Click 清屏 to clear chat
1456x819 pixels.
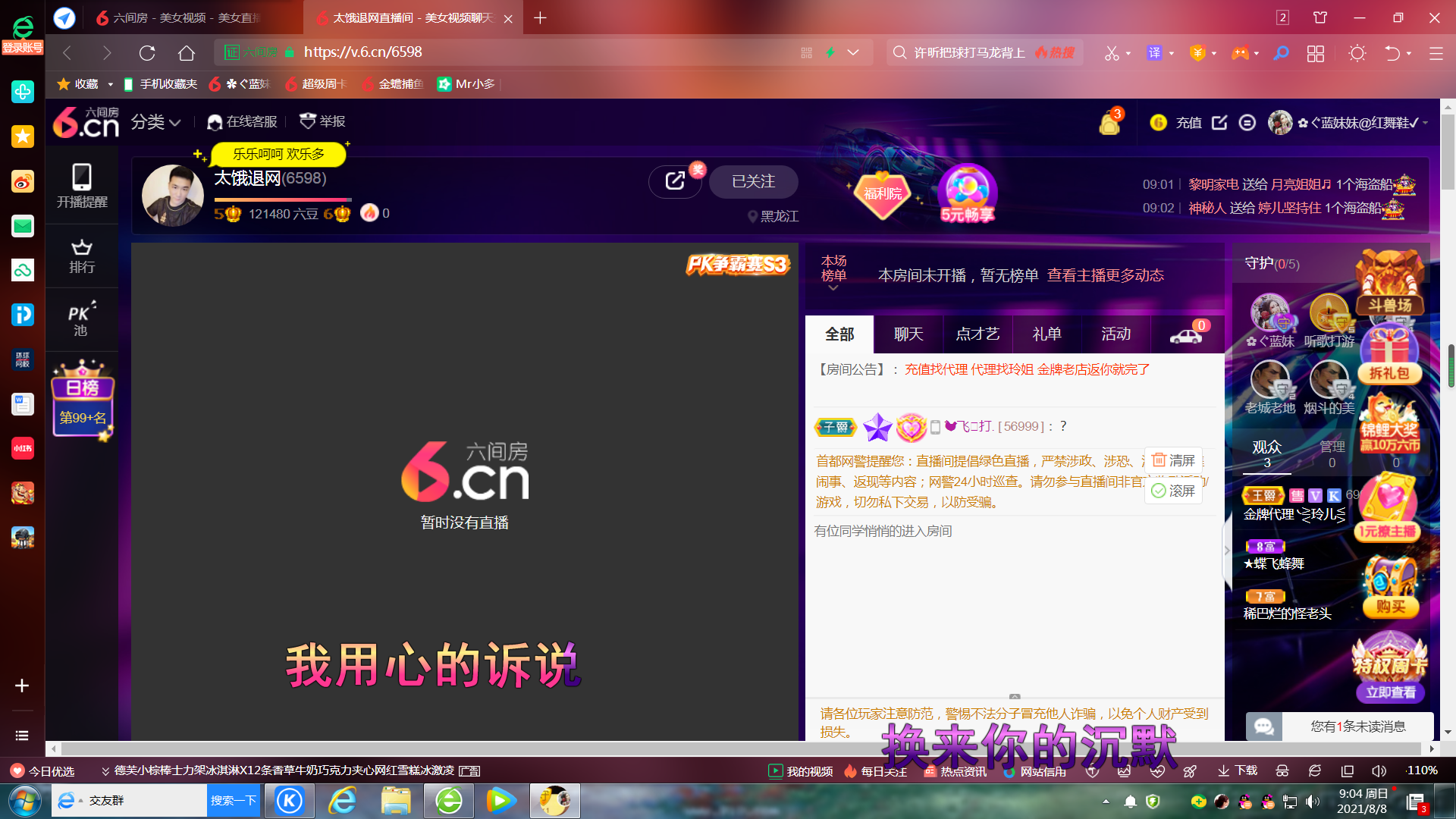[1173, 460]
